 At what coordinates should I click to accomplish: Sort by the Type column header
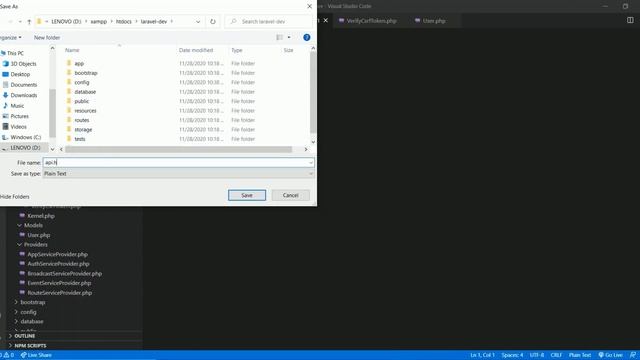[x=237, y=50]
